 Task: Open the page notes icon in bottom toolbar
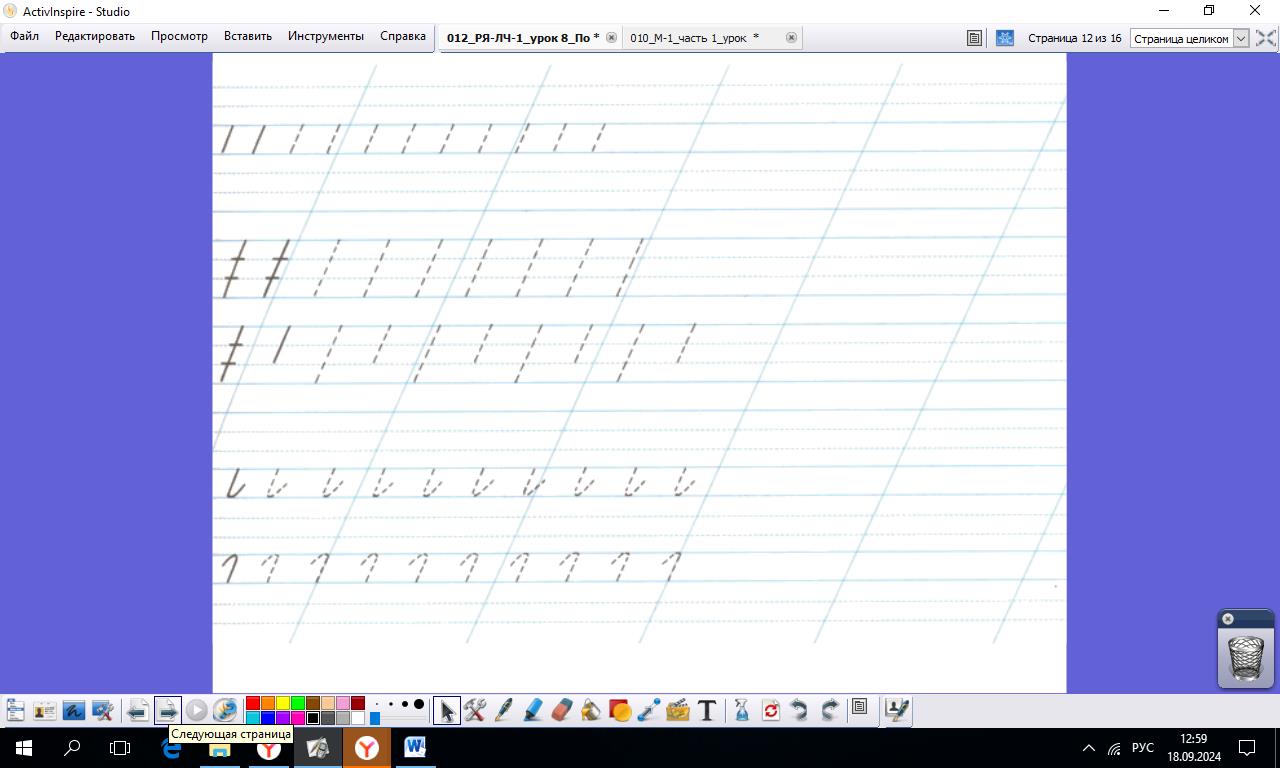859,707
